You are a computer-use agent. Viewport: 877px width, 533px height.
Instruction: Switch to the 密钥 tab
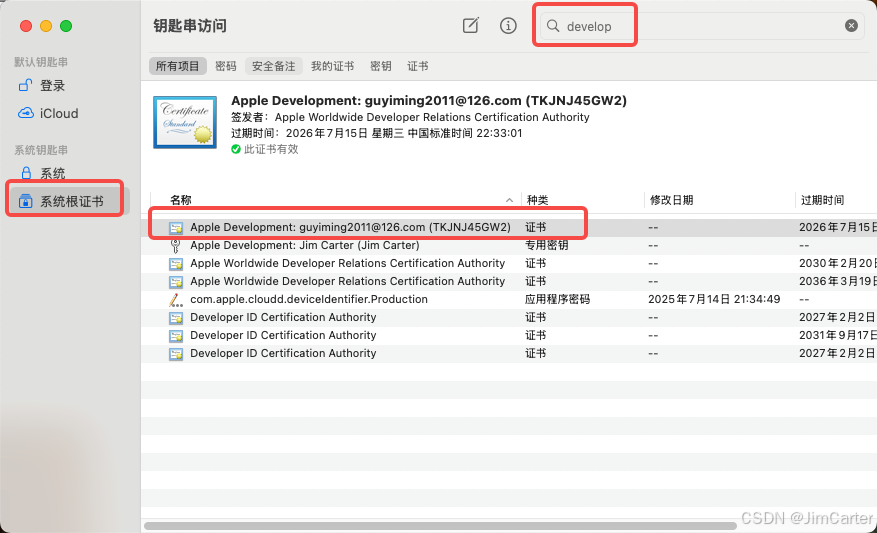pos(381,66)
